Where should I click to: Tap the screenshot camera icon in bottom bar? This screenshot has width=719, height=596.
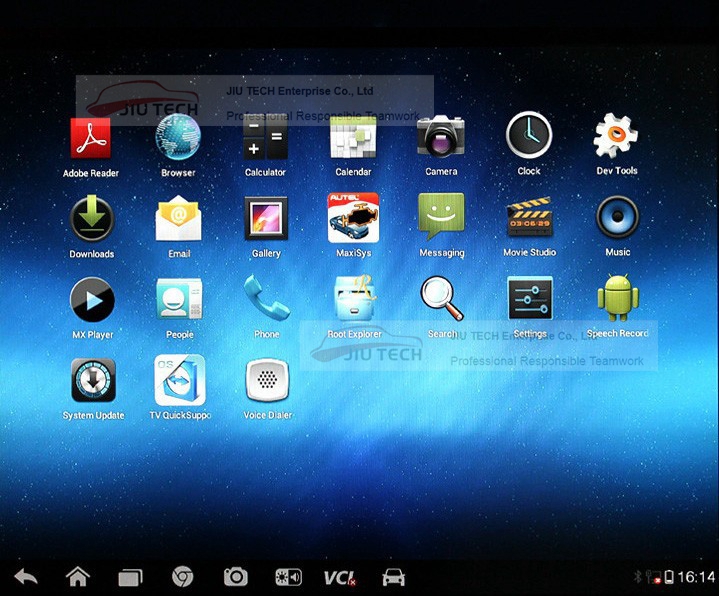[x=236, y=577]
